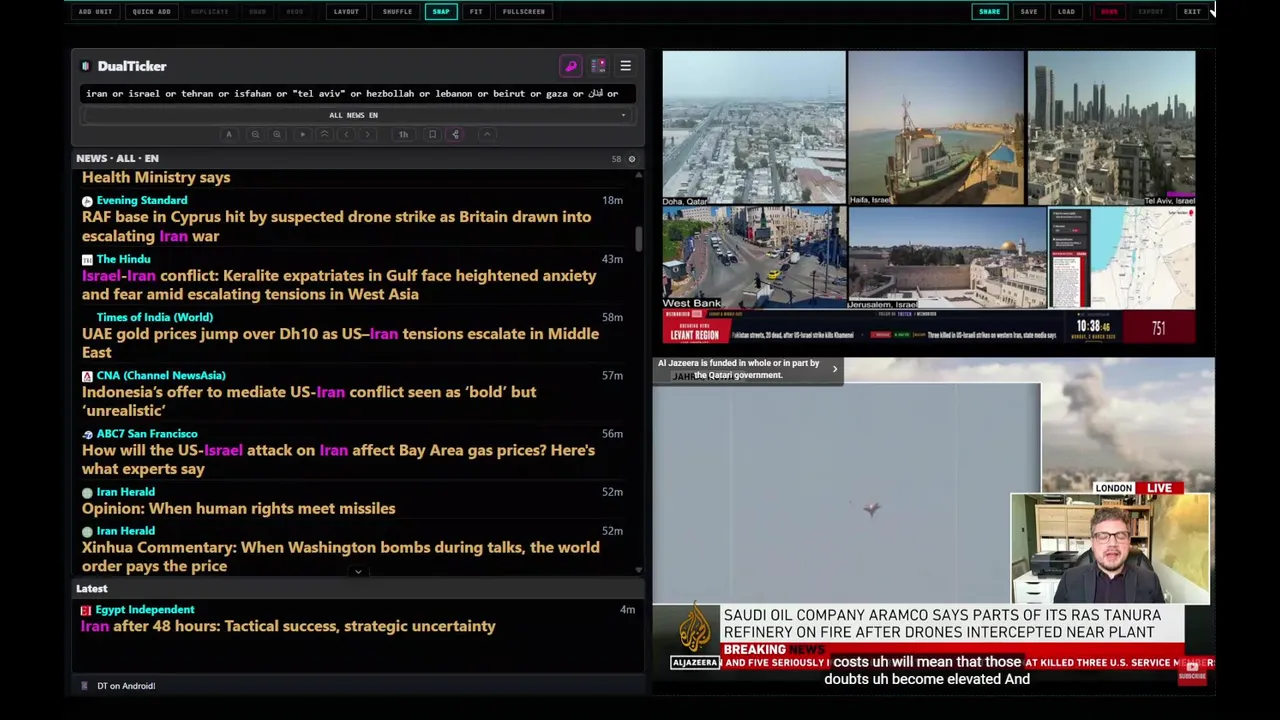Click the FIT toolbar button
The height and width of the screenshot is (720, 1280).
476,12
